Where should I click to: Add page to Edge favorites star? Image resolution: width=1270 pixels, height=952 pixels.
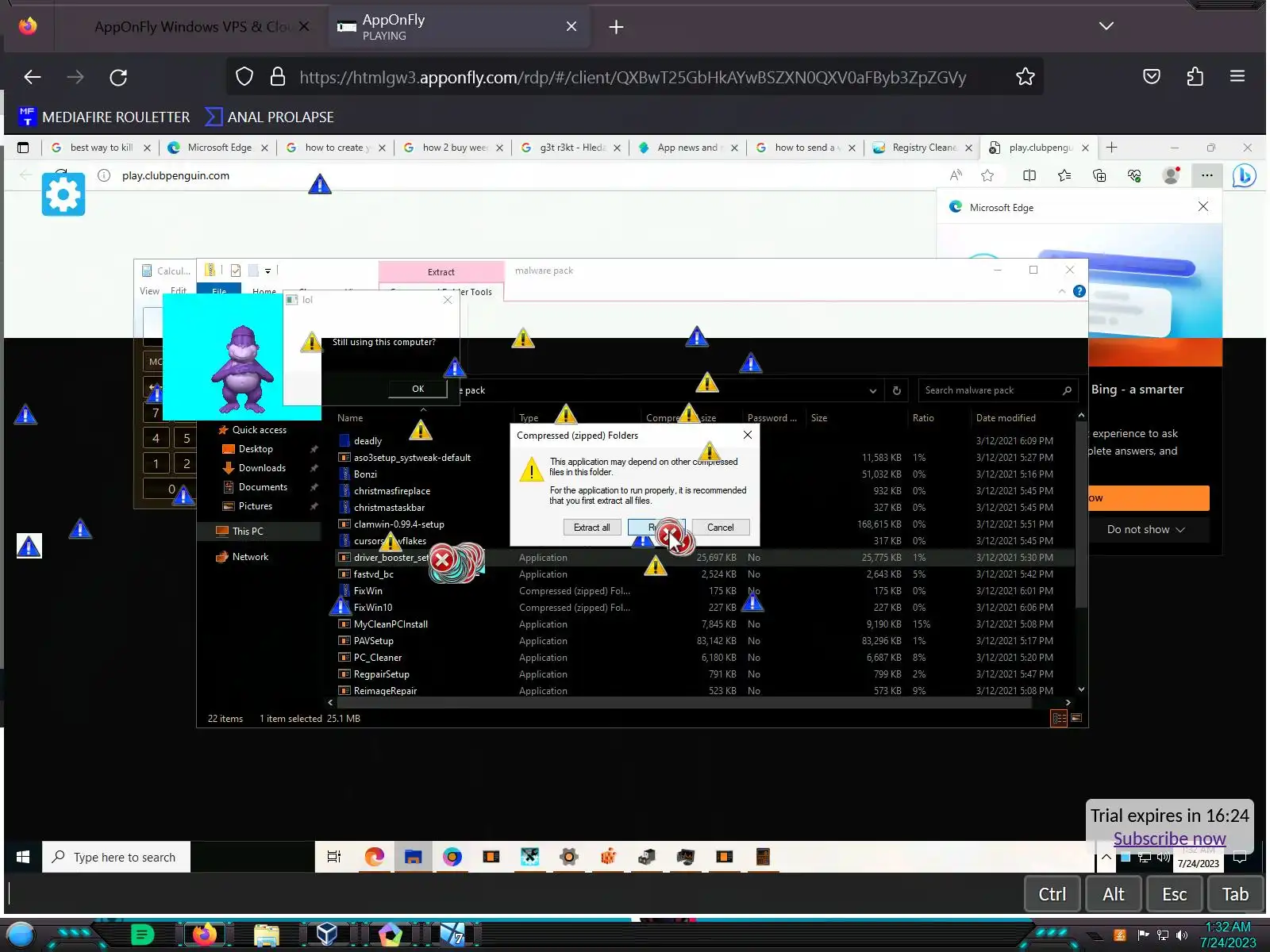(987, 175)
